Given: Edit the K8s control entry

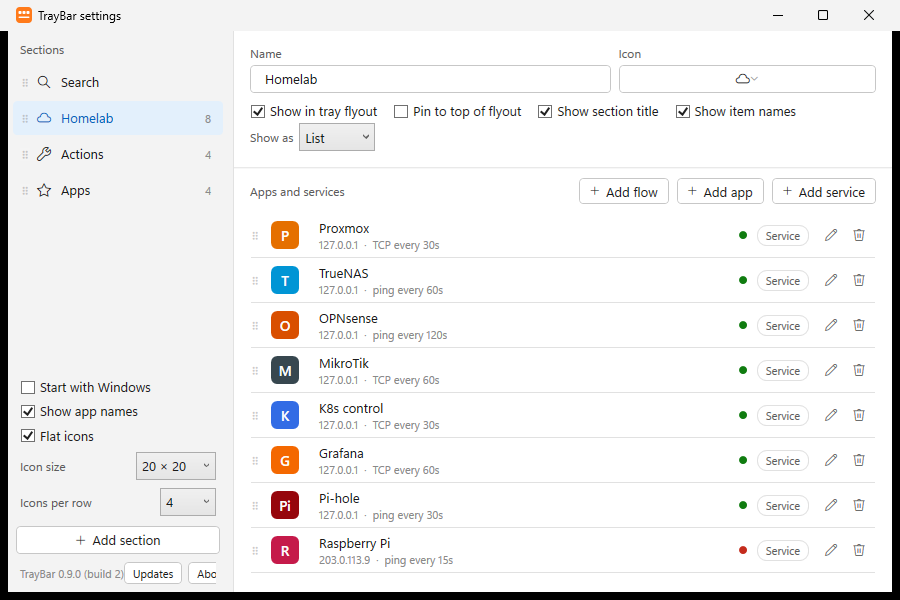Looking at the screenshot, I should click(x=831, y=415).
